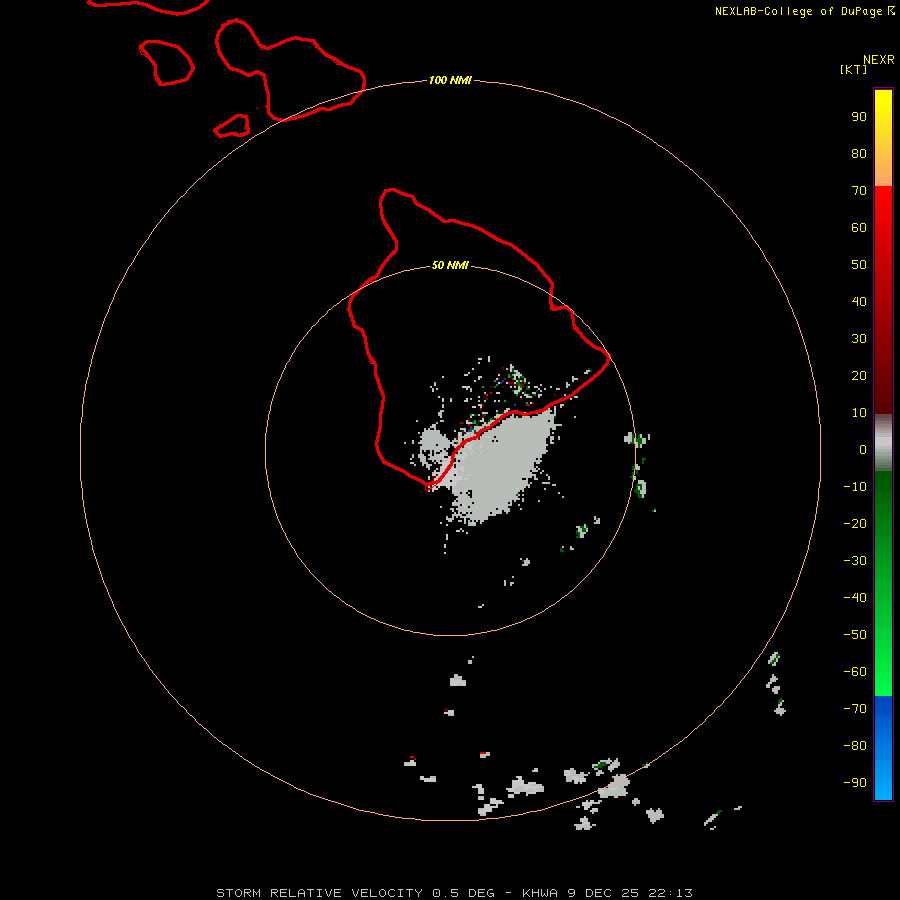Pick the light blue band near -90 knots

pyautogui.click(x=883, y=782)
